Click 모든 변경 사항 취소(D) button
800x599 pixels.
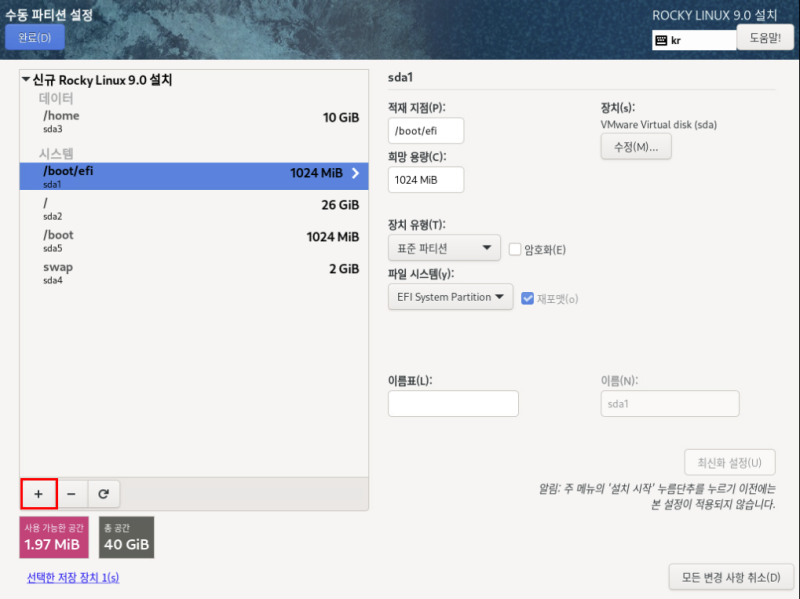731,577
